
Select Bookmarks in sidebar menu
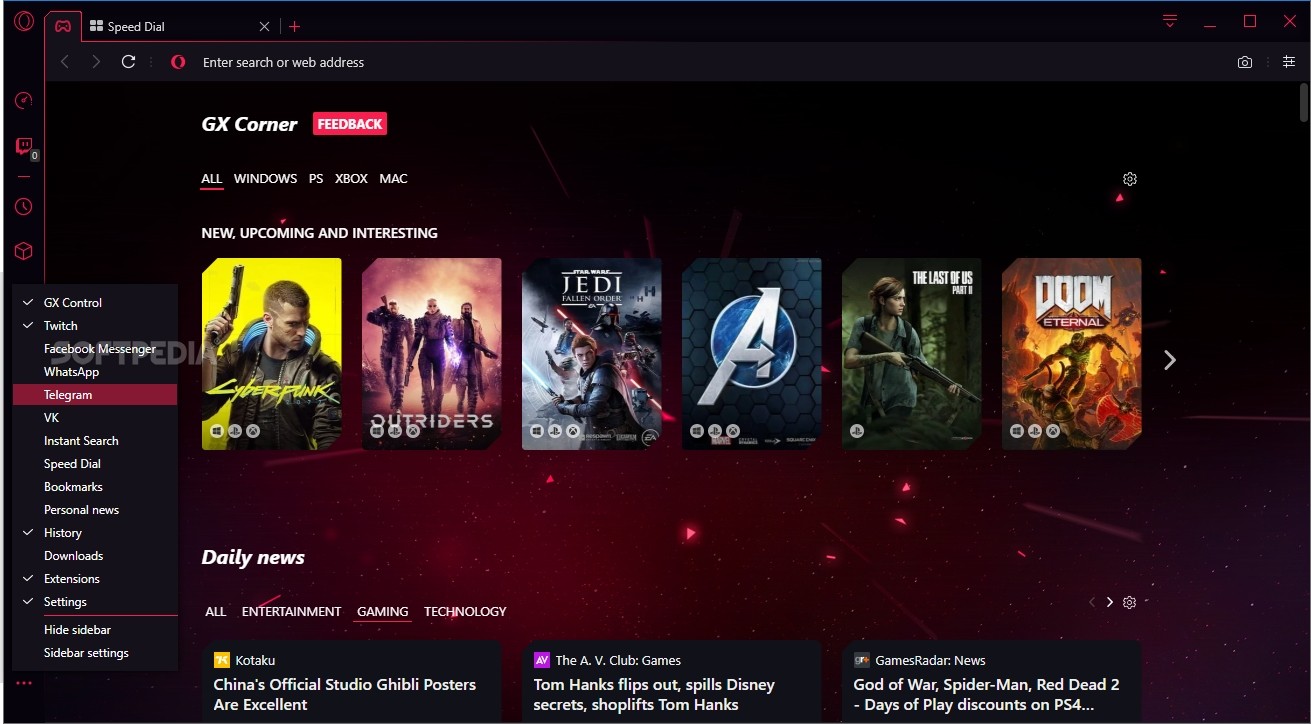click(95, 487)
